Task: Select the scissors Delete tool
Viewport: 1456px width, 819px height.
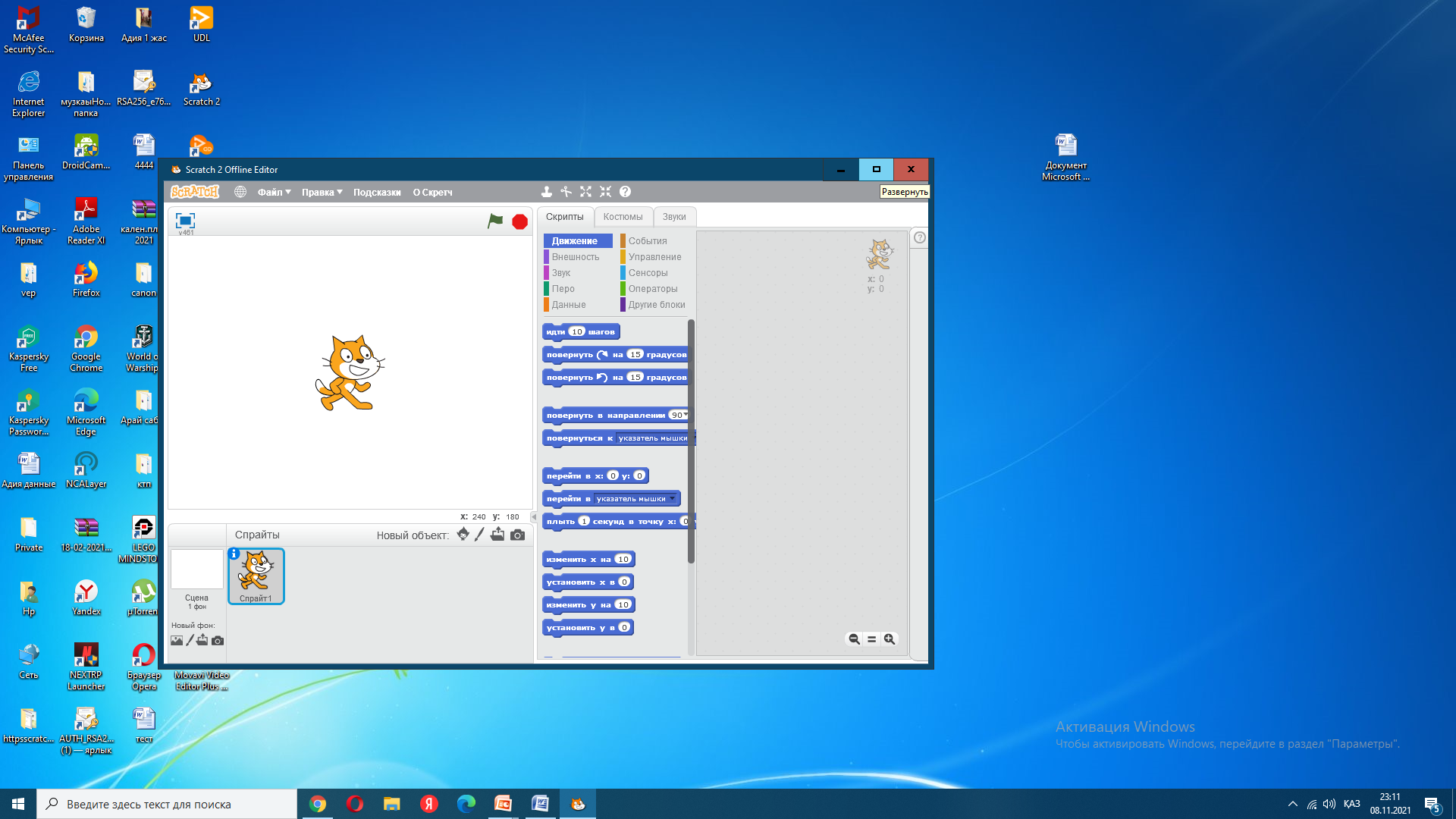Action: (x=566, y=192)
